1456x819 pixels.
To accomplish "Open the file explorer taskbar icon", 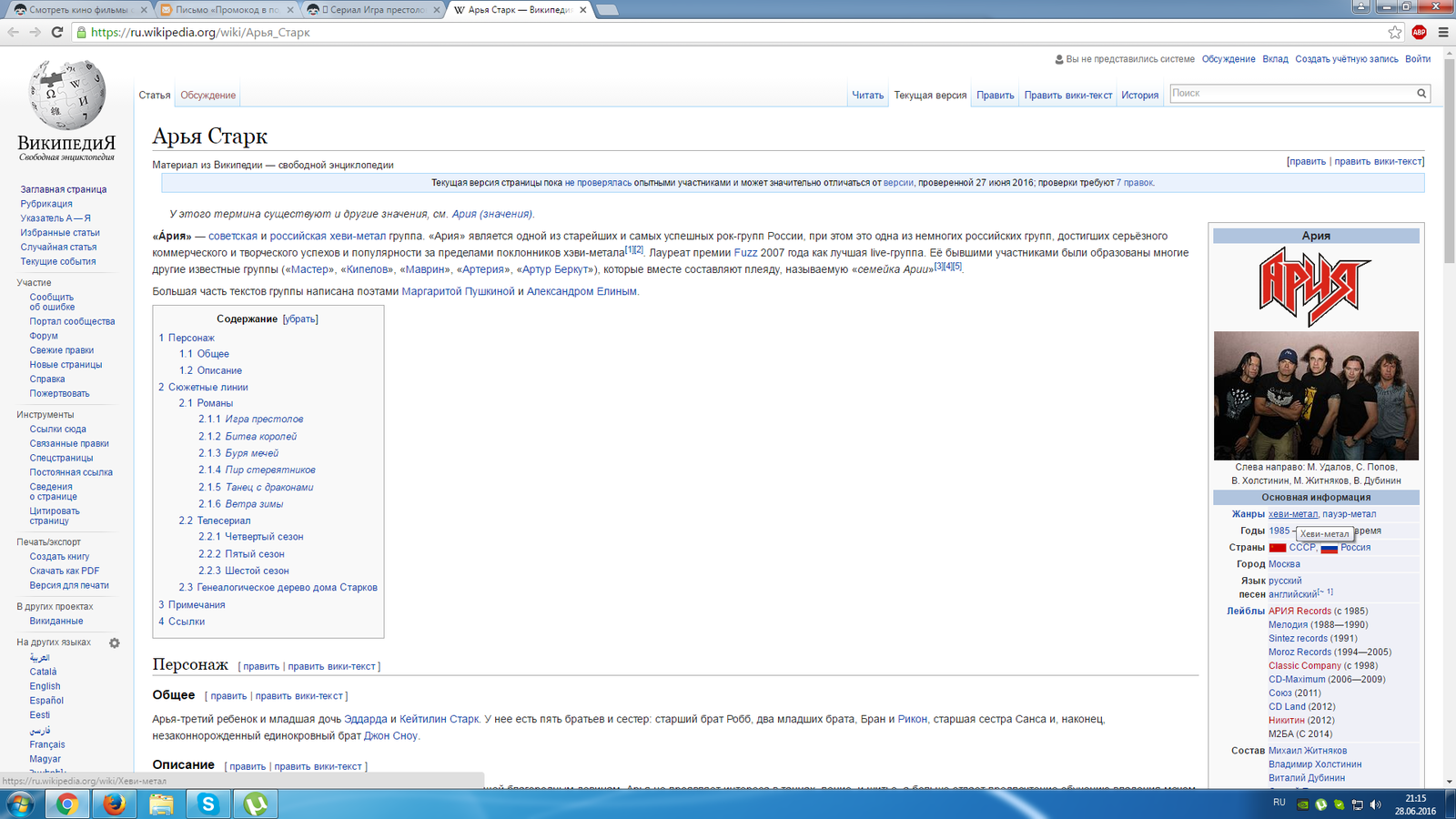I will pyautogui.click(x=161, y=804).
